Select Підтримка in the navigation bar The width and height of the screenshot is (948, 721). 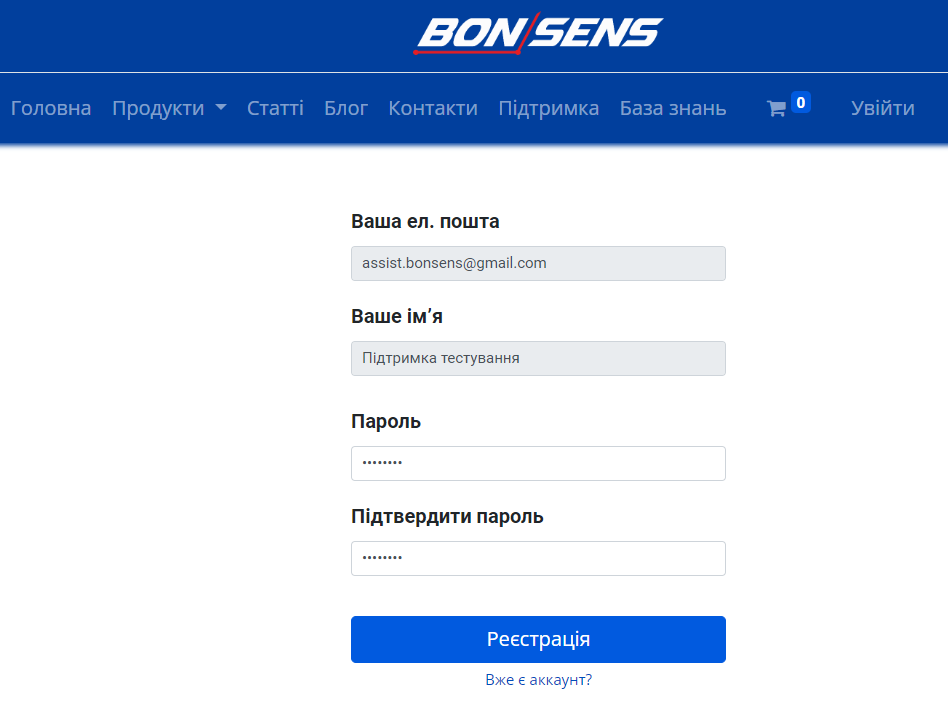click(549, 108)
